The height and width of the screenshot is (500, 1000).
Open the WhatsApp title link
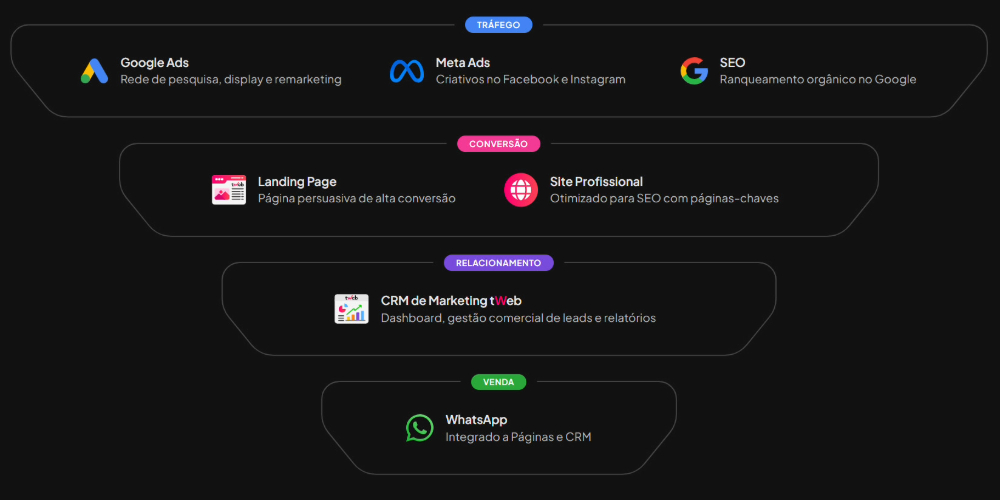[x=476, y=420]
